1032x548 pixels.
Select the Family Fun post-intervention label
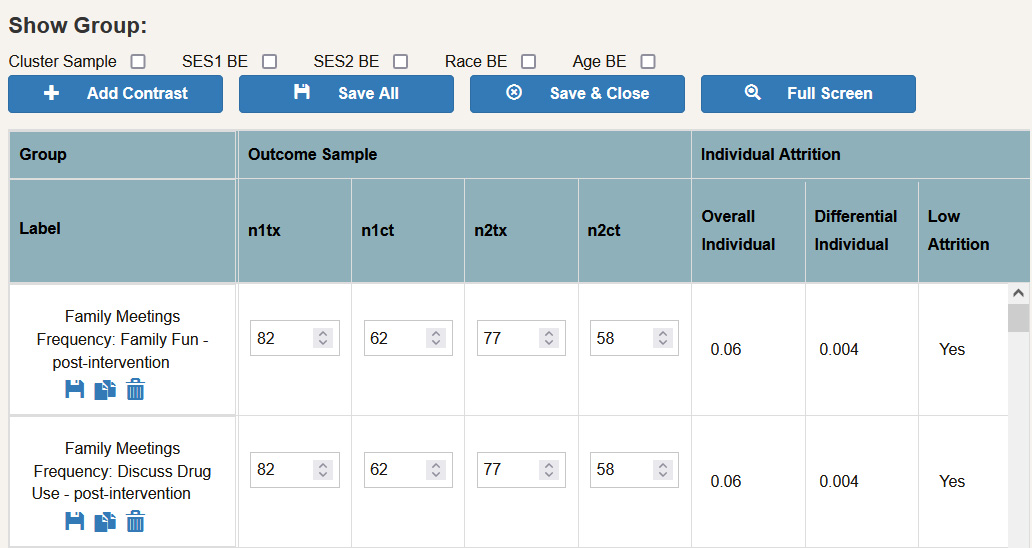tap(122, 339)
